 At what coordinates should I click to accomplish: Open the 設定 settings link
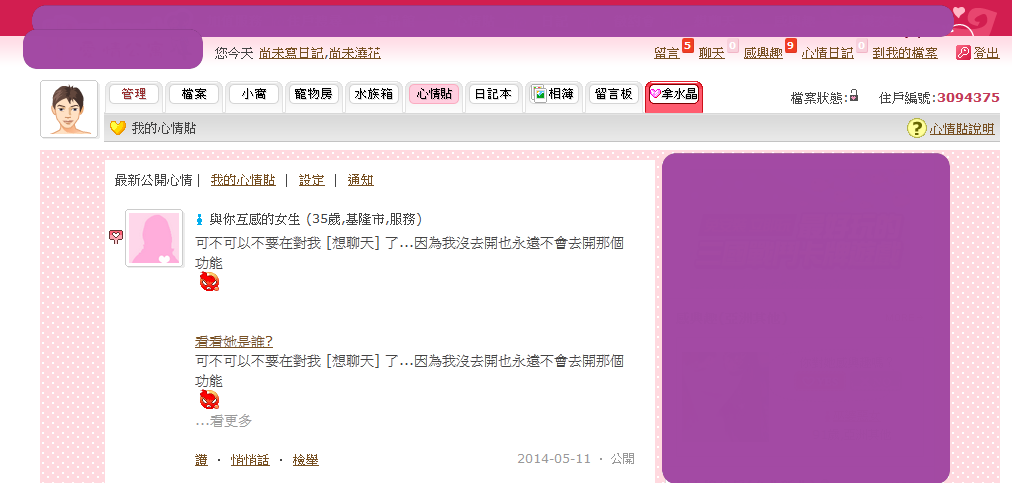(311, 180)
